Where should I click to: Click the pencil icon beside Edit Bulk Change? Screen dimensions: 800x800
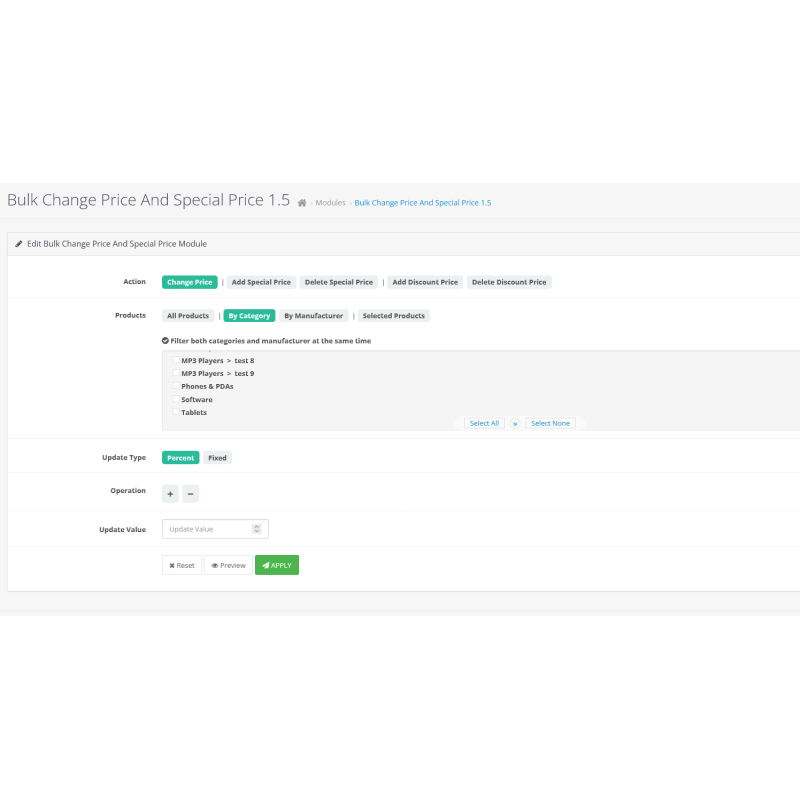tap(19, 243)
